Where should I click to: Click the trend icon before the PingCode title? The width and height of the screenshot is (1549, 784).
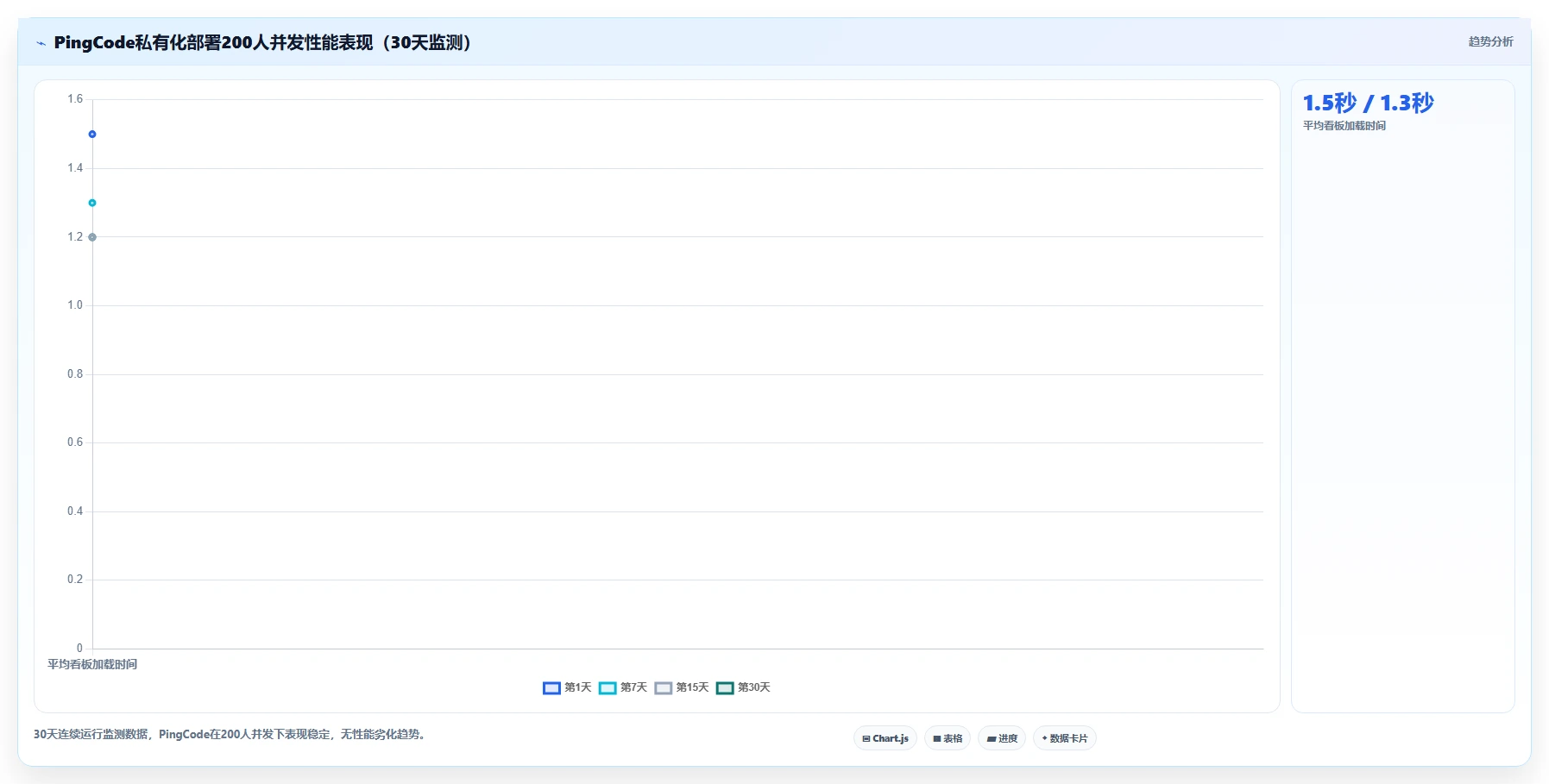pyautogui.click(x=41, y=43)
